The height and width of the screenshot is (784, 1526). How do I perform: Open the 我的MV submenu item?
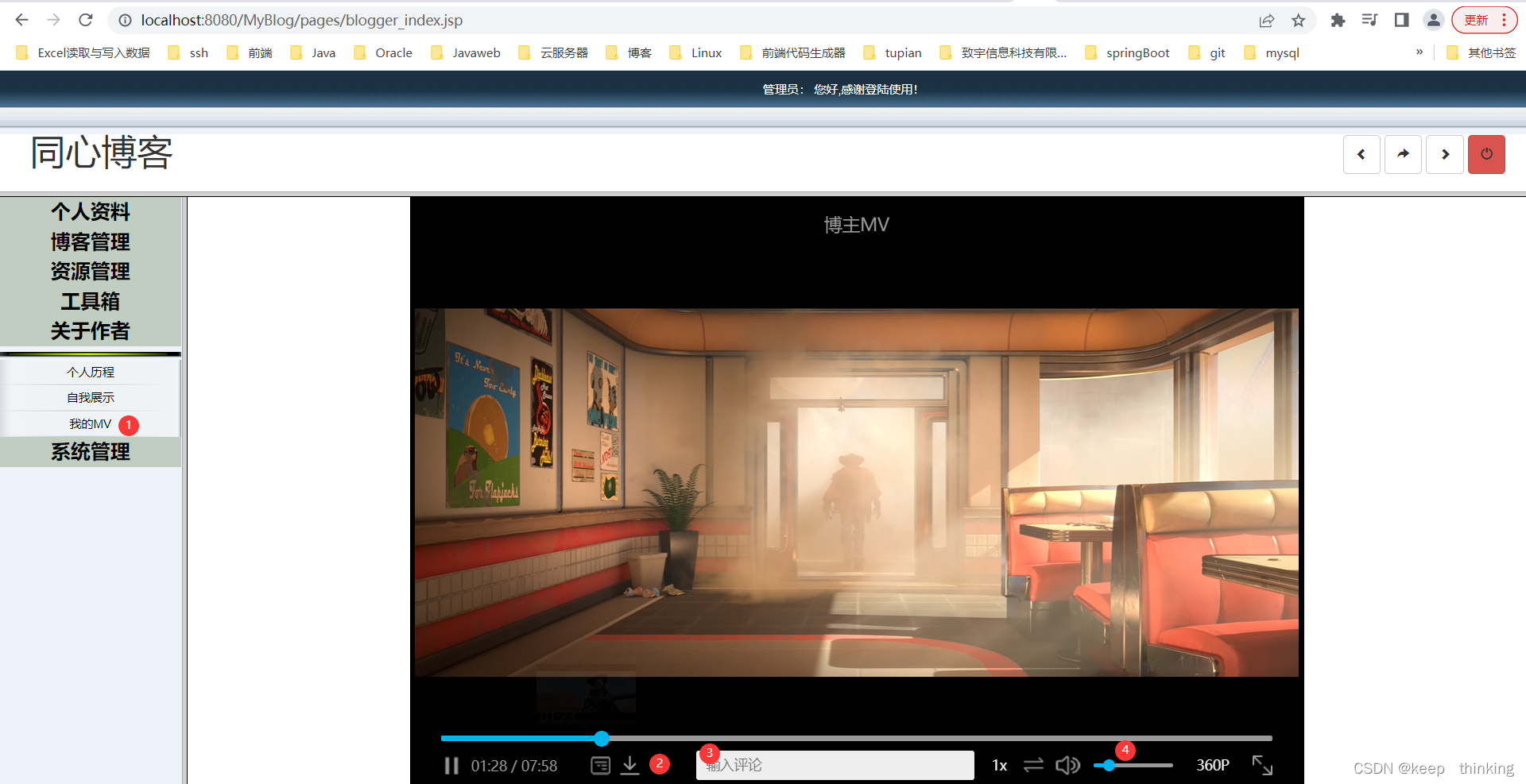click(x=91, y=424)
